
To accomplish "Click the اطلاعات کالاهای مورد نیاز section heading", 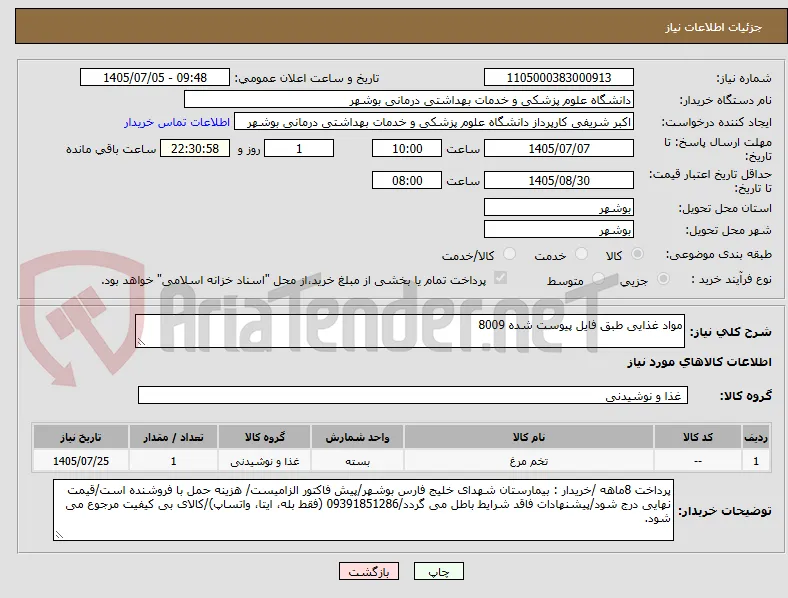I will click(699, 362).
